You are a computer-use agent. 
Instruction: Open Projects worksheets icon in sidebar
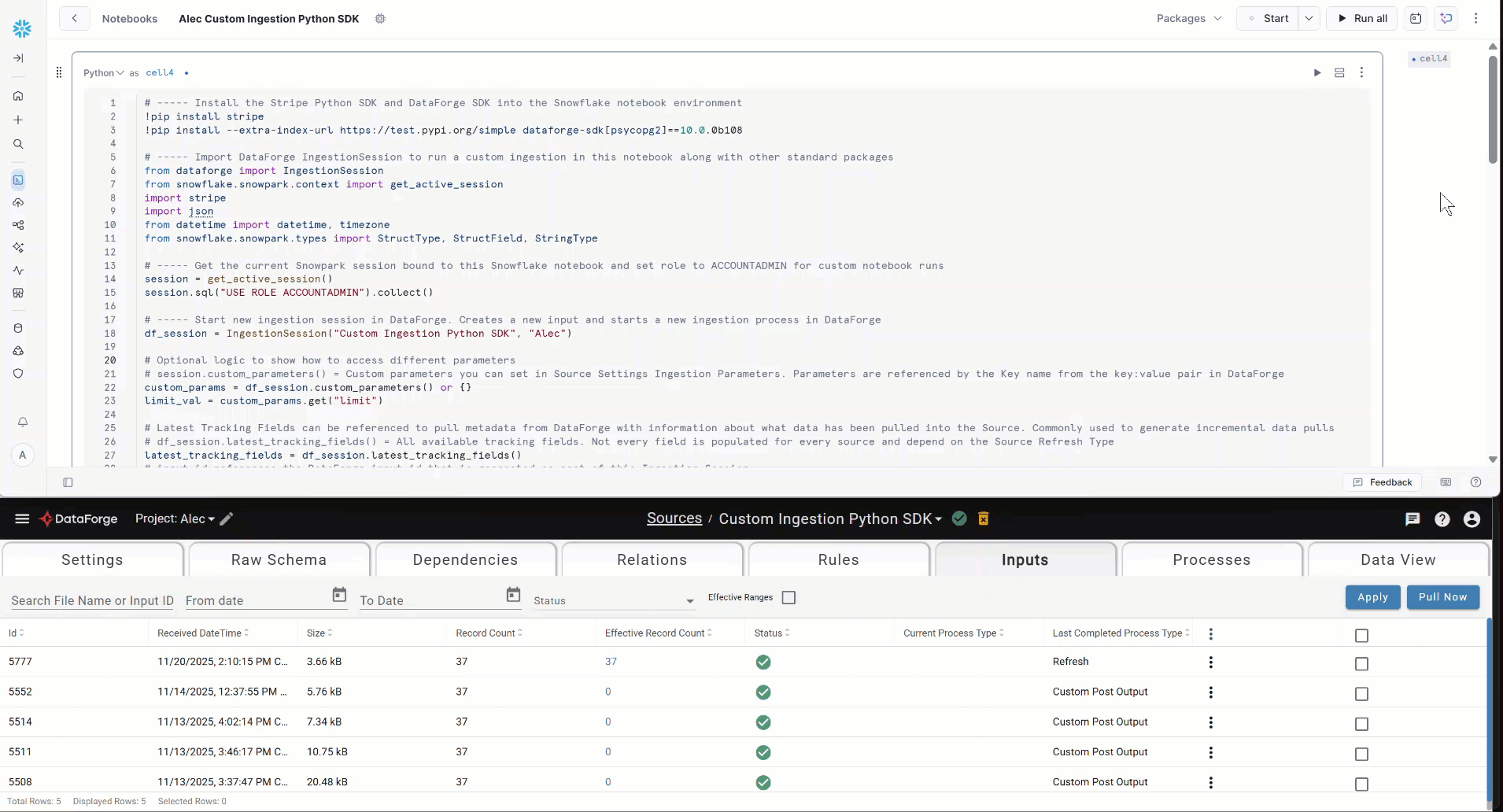click(18, 180)
